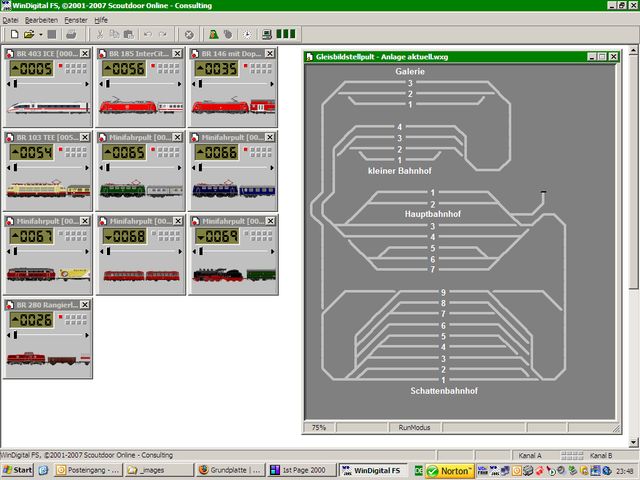This screenshot has width=640, height=480.
Task: Toggle red function indicator on BR 280 panel
Action: click(x=60, y=317)
